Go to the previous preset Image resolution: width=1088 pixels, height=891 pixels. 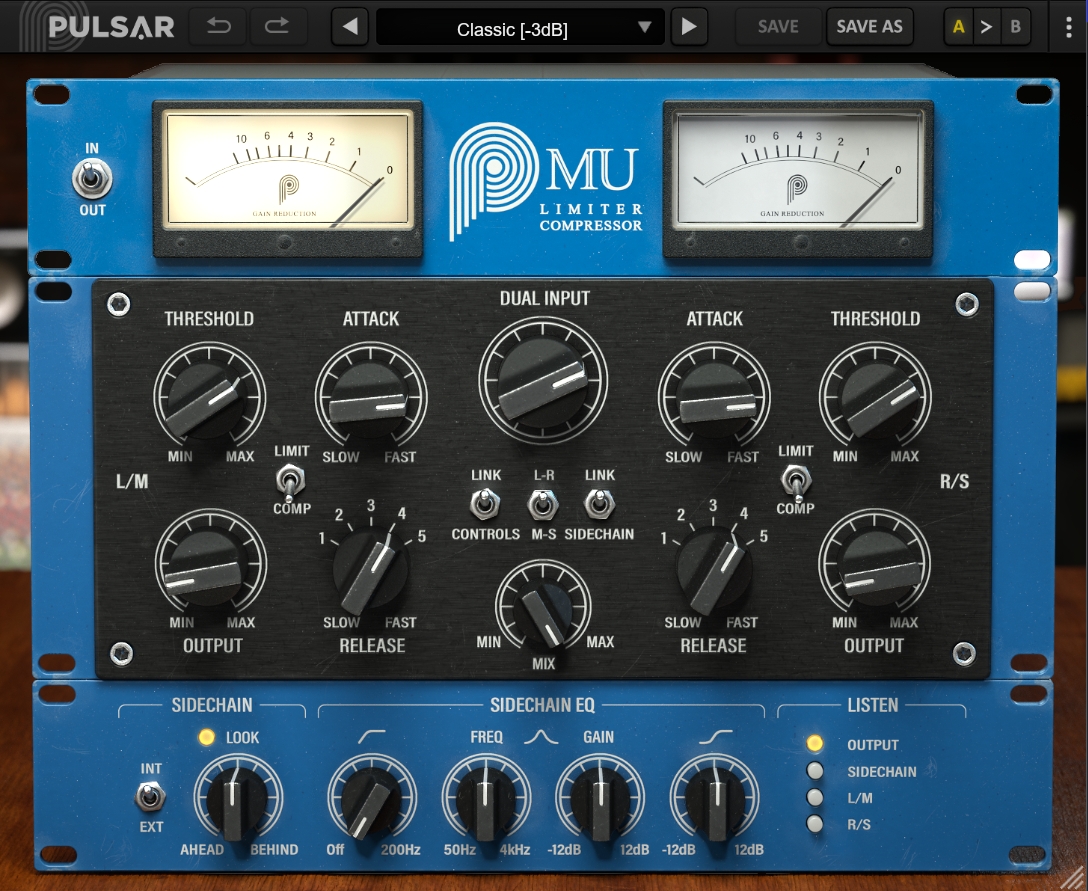[x=350, y=26]
